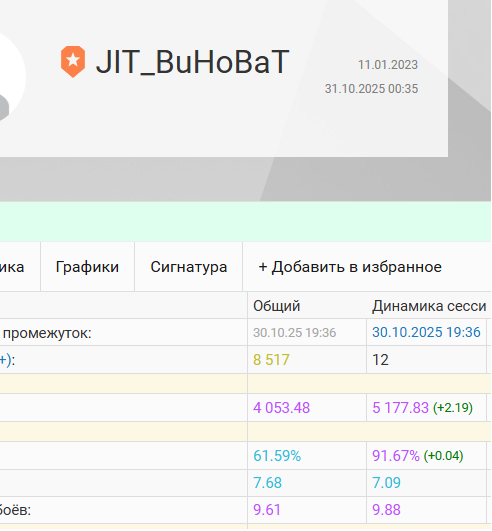Click the 8 517 battles value
This screenshot has height=531, width=492.
(x=271, y=360)
